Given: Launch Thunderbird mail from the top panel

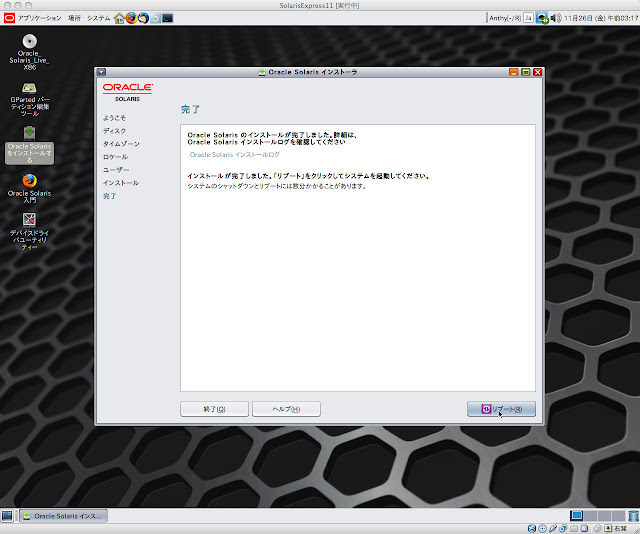Looking at the screenshot, I should click(x=143, y=18).
